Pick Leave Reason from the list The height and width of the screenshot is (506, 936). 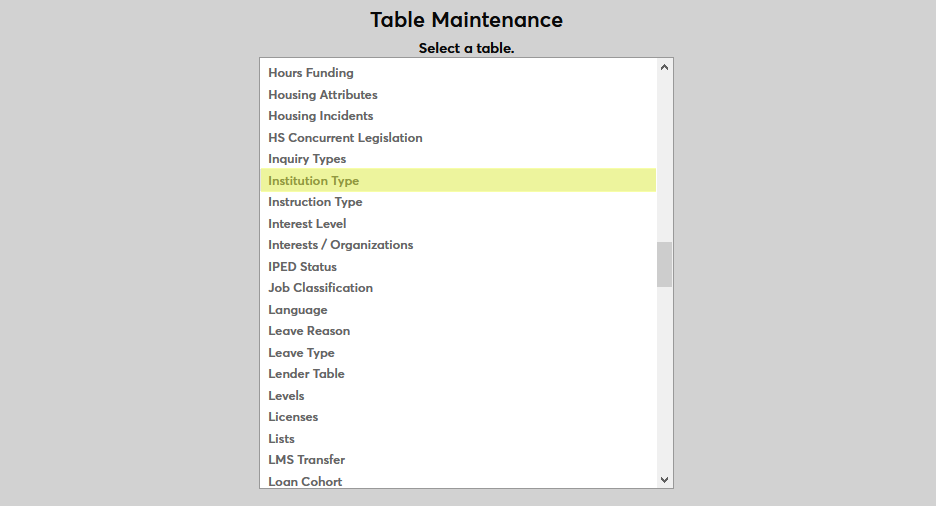[x=309, y=331]
